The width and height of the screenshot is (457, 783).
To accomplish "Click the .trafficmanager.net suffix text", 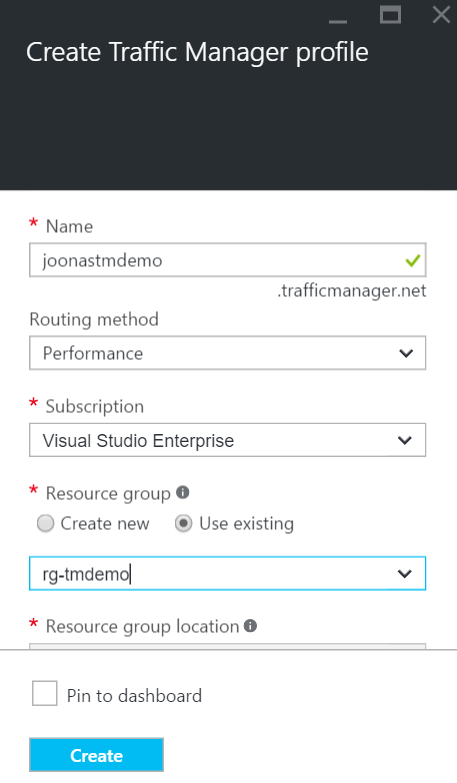I will pyautogui.click(x=352, y=291).
